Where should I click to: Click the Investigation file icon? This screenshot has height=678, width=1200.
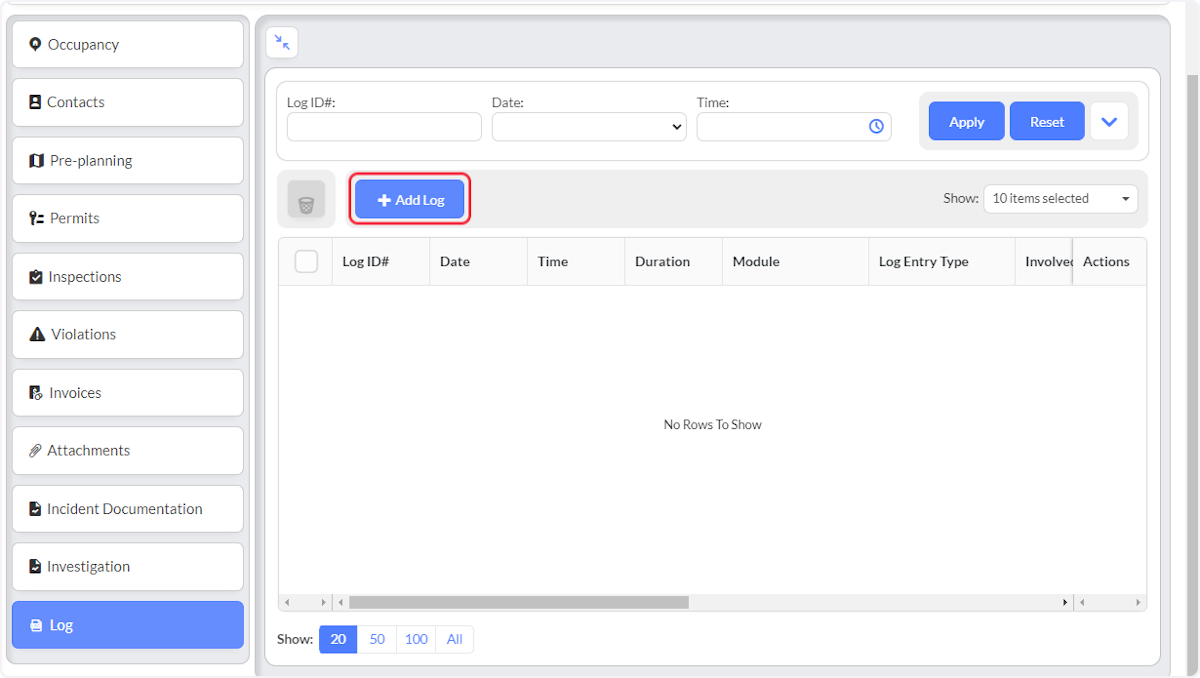coord(35,567)
